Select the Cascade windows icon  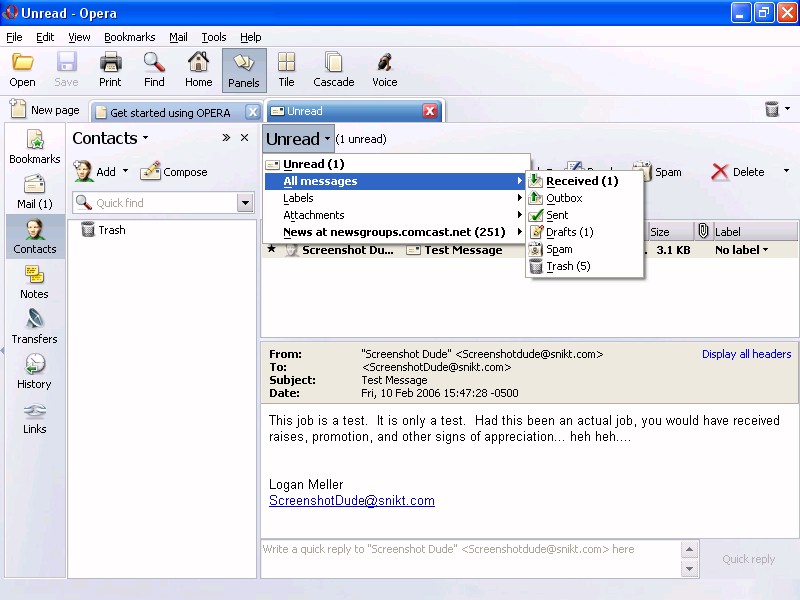(333, 70)
